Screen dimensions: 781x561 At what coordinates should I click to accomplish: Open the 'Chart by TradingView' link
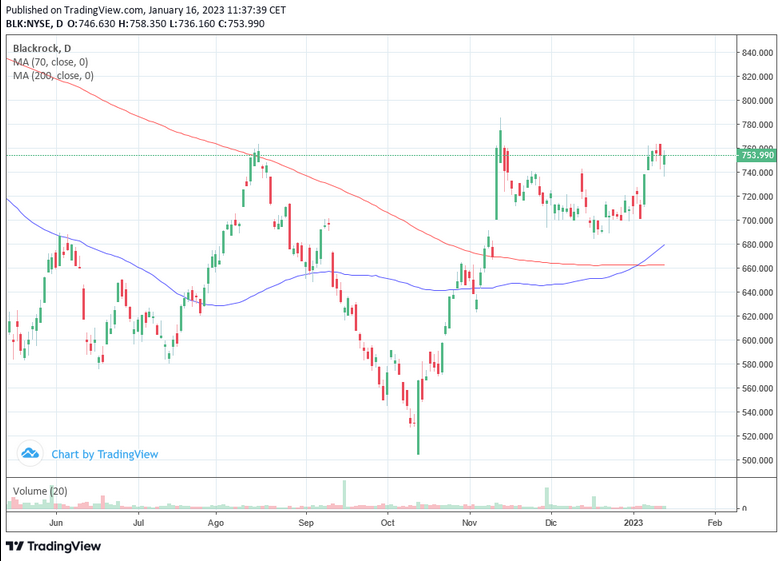pyautogui.click(x=105, y=454)
